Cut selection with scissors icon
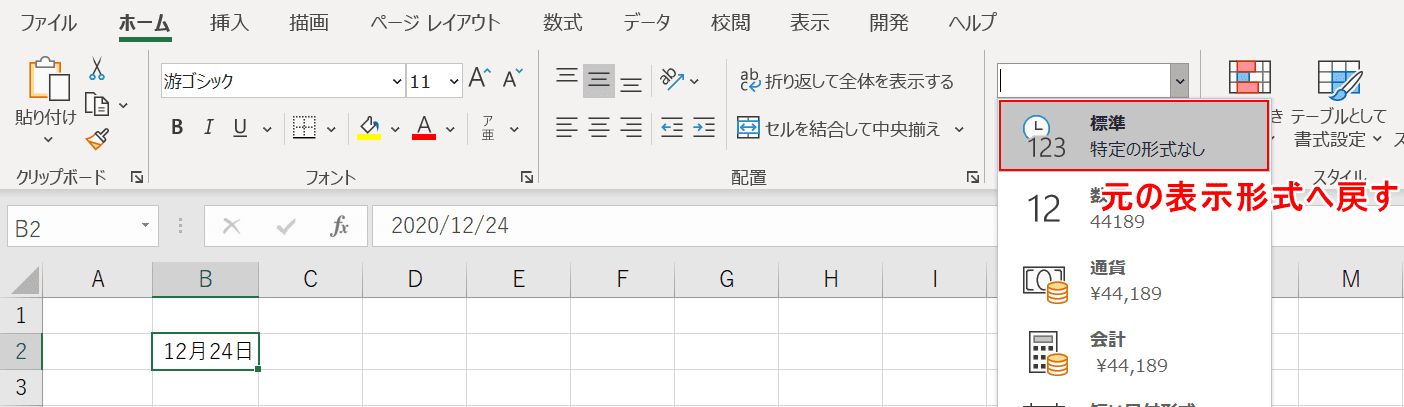The image size is (1404, 407). coord(97,68)
